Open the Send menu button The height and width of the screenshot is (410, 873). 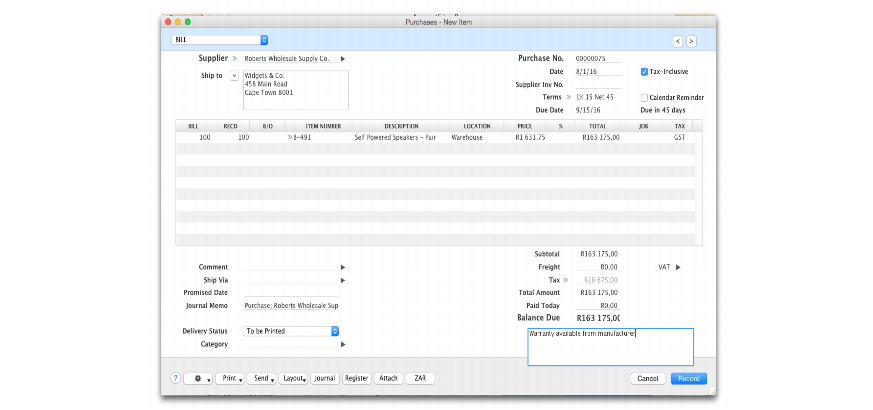[262, 379]
